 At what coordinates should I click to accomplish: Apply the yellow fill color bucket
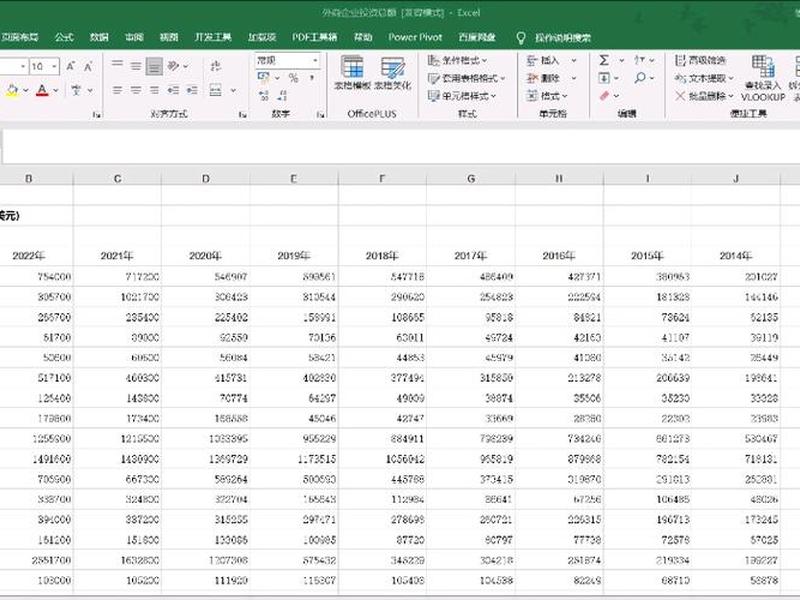[12, 91]
